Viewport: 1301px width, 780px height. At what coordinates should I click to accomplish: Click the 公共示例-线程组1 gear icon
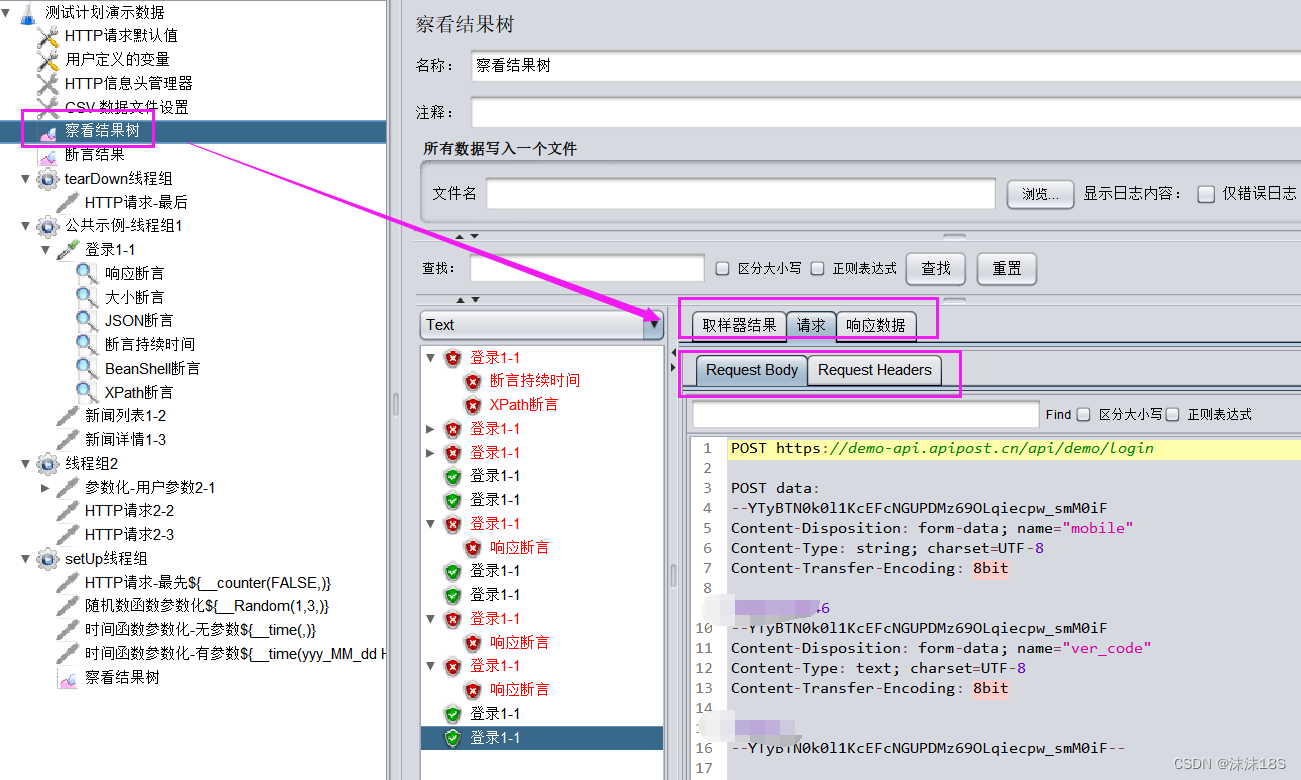48,226
